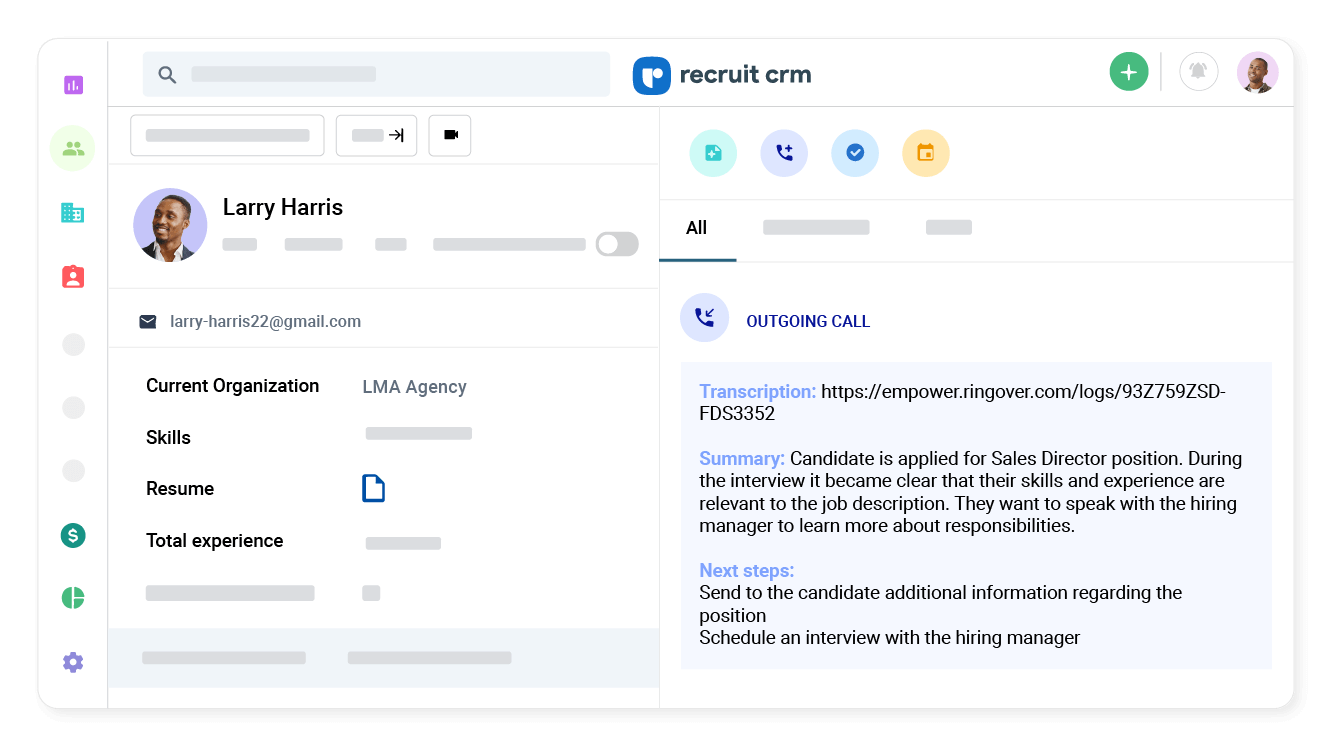
Task: Toggle the switch on Larry Harris's profile
Action: coord(617,243)
